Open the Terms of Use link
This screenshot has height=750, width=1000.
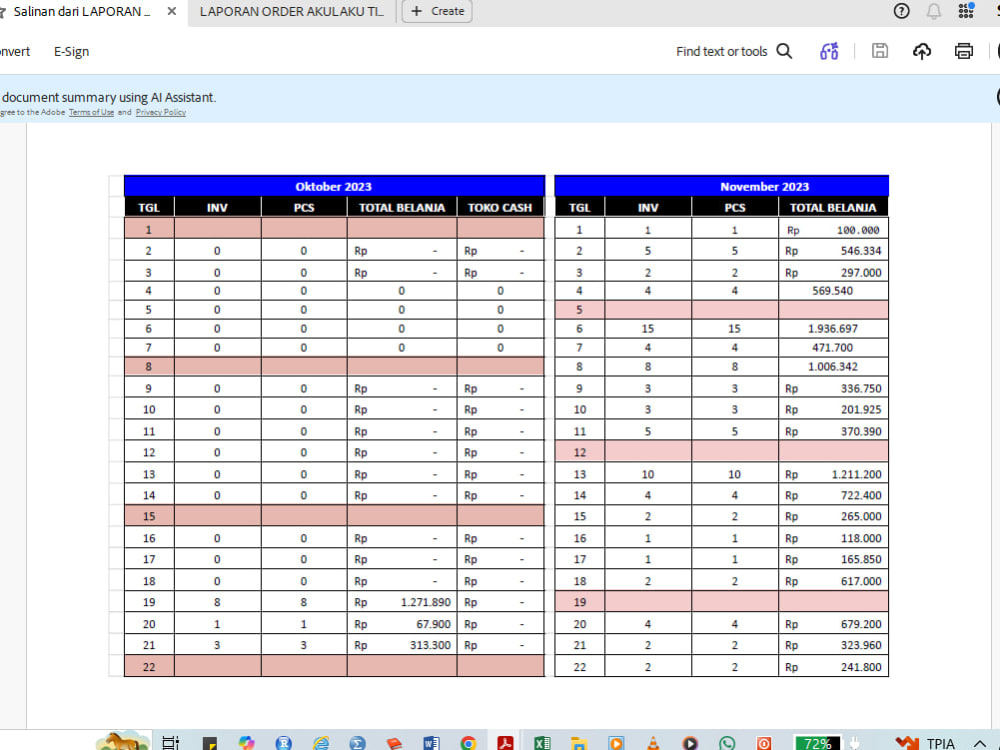[91, 112]
